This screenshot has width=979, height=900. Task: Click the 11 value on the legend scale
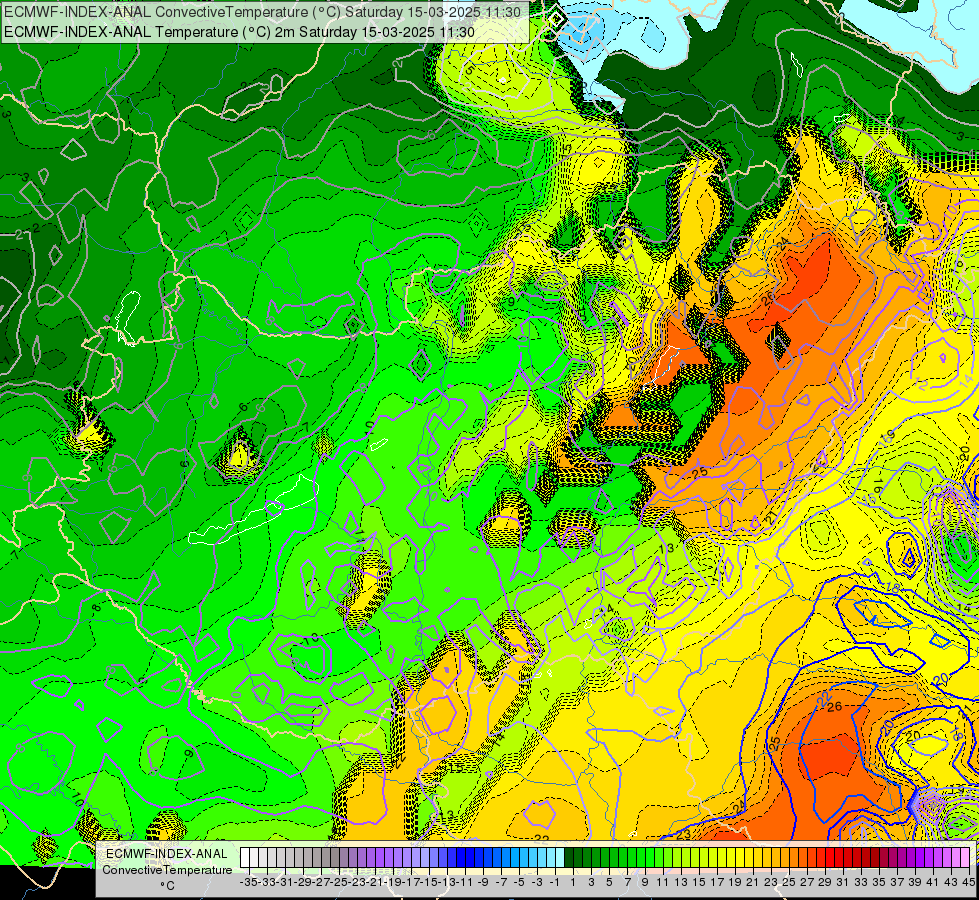[662, 882]
